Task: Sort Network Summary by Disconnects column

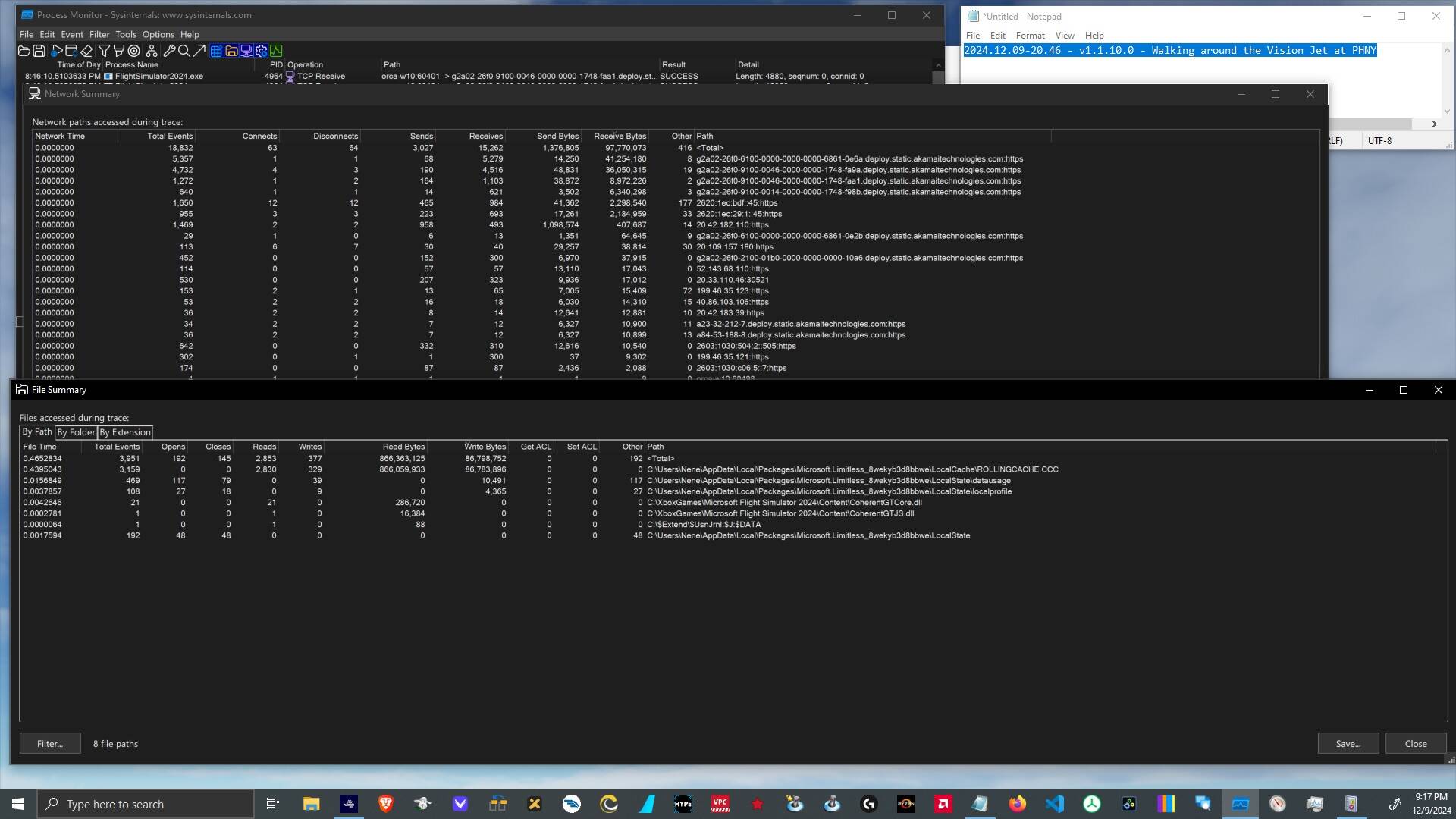Action: [320, 136]
